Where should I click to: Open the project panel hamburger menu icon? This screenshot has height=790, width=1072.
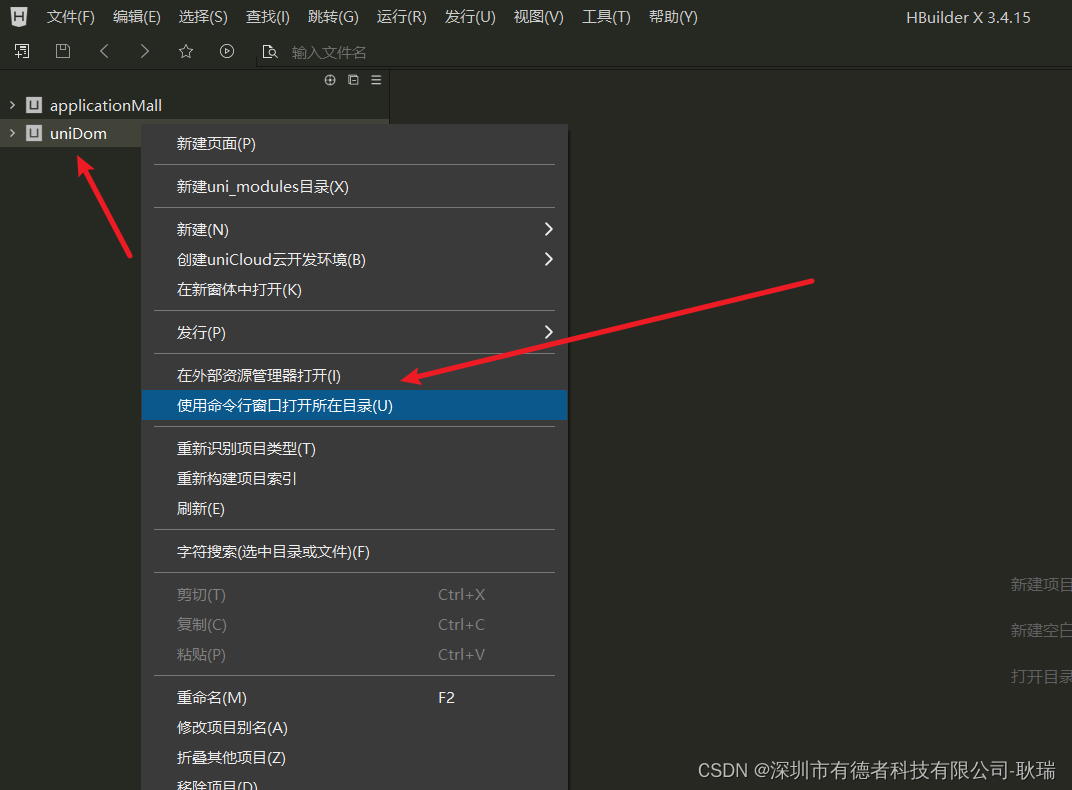coord(376,80)
